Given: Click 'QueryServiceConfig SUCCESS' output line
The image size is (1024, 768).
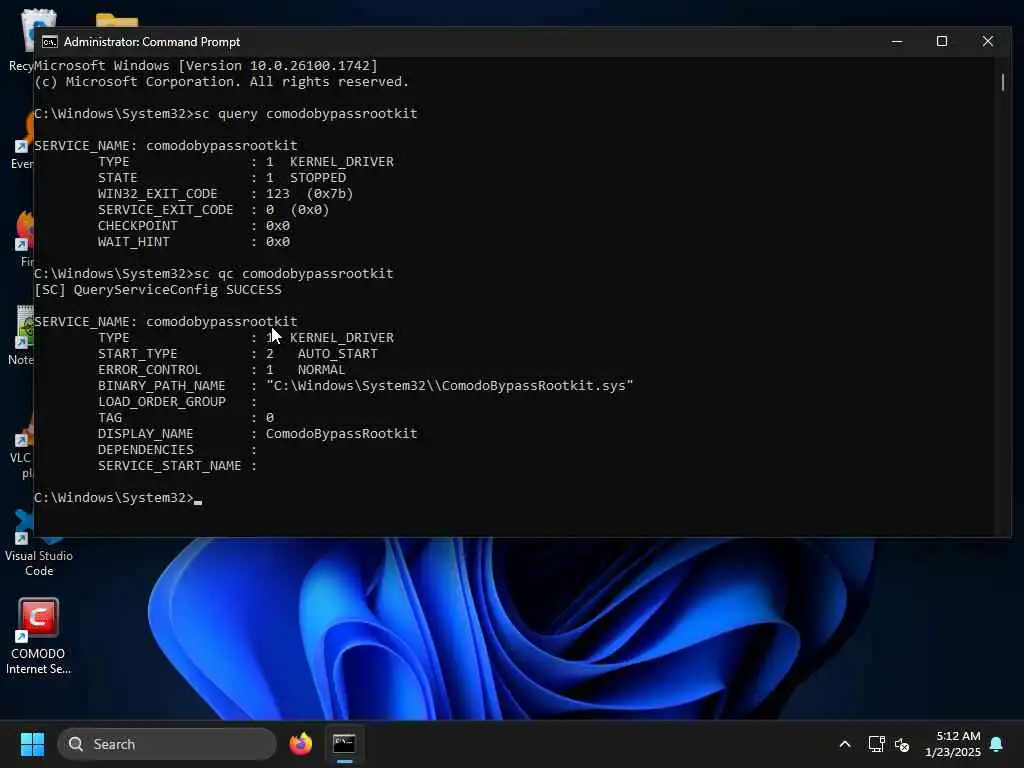Looking at the screenshot, I should (158, 289).
